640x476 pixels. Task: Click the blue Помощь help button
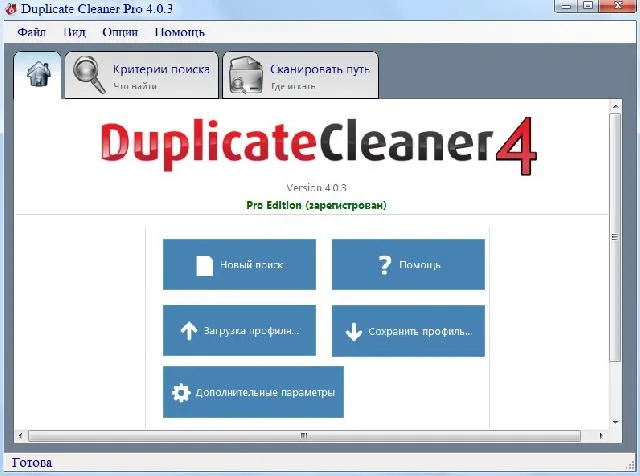(x=408, y=265)
